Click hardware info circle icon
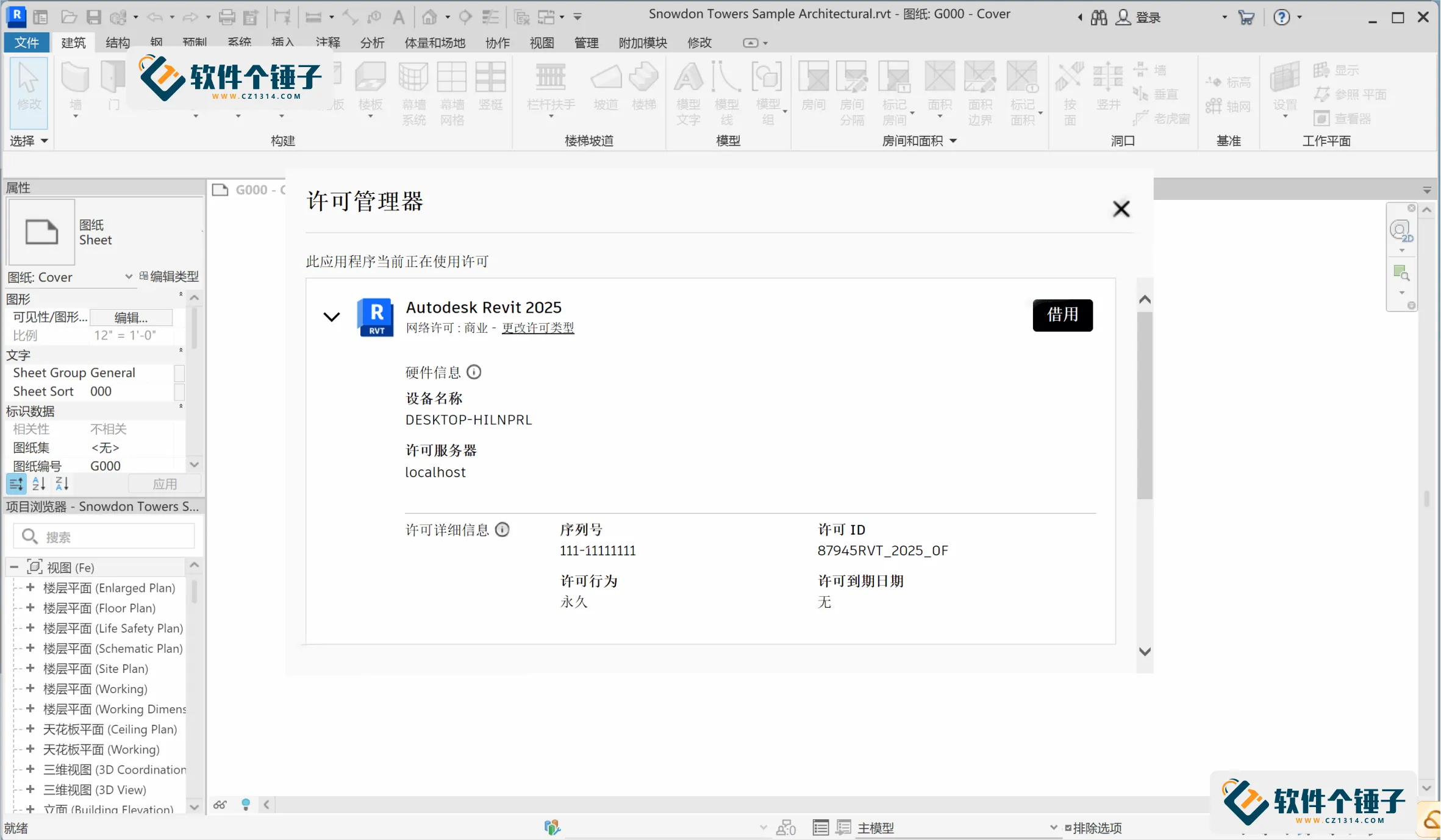The image size is (1441, 840). tap(474, 372)
